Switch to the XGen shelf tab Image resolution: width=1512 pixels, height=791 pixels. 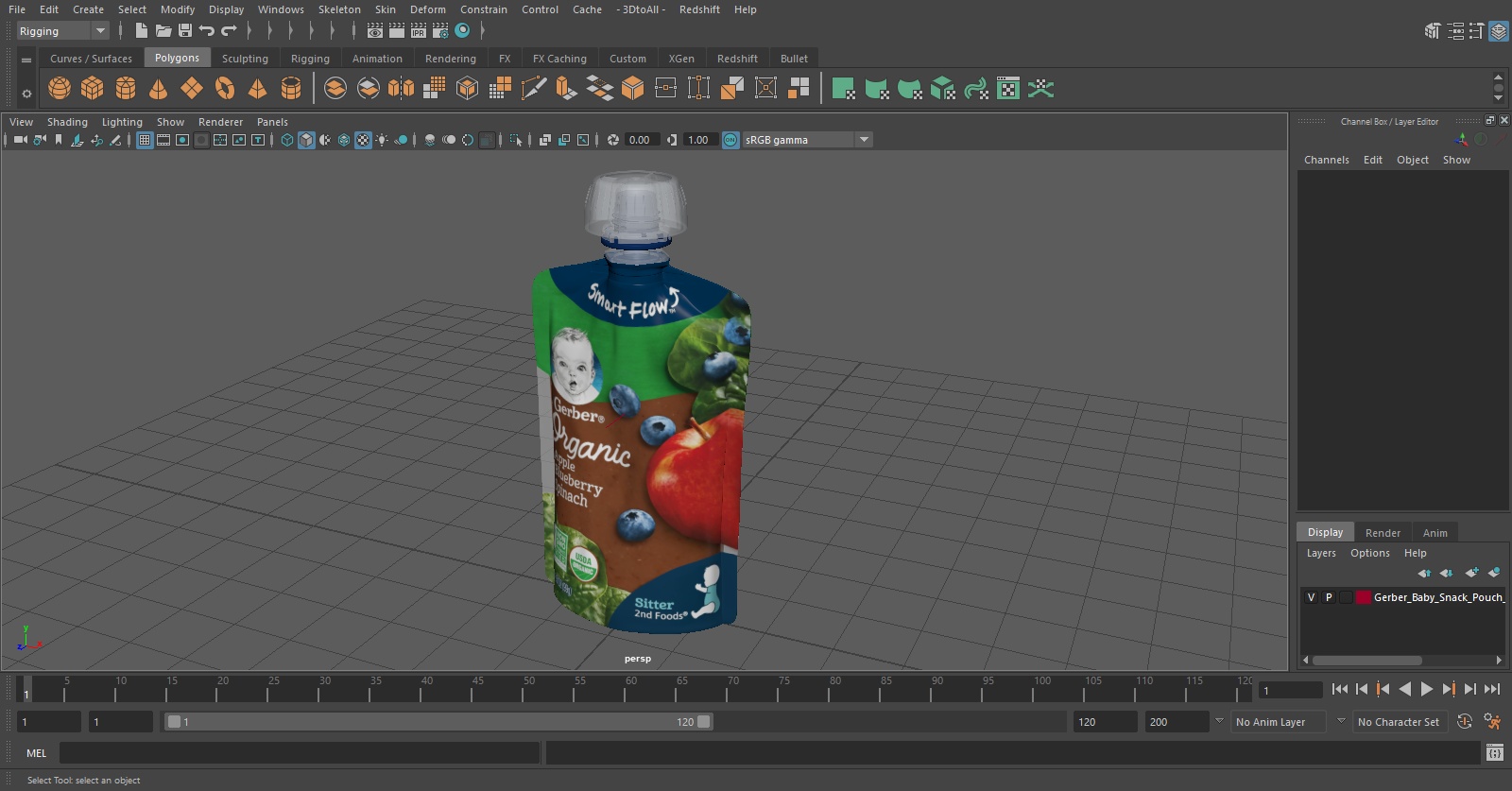(681, 59)
